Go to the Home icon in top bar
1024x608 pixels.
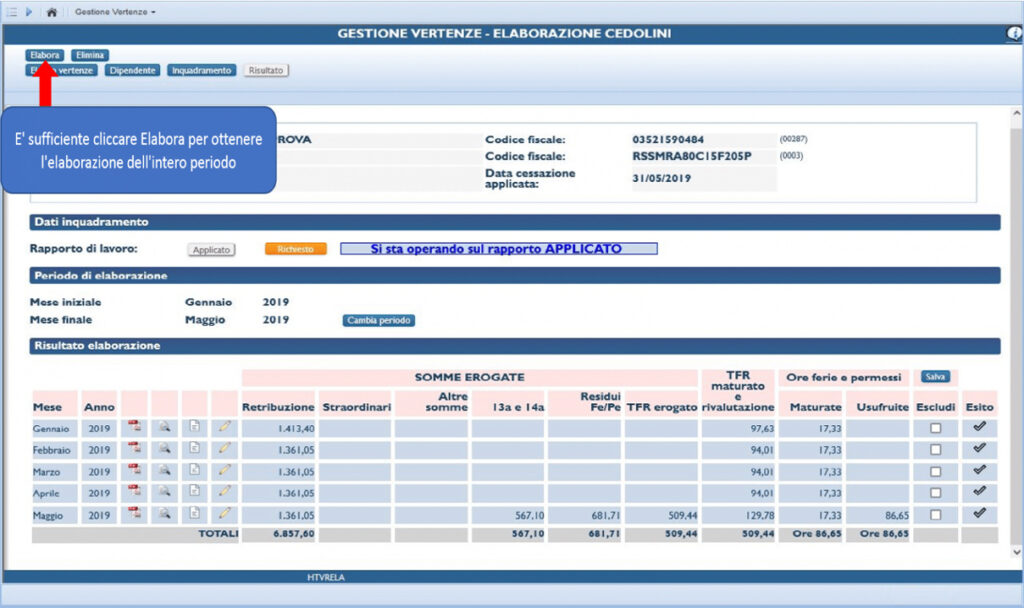[52, 12]
